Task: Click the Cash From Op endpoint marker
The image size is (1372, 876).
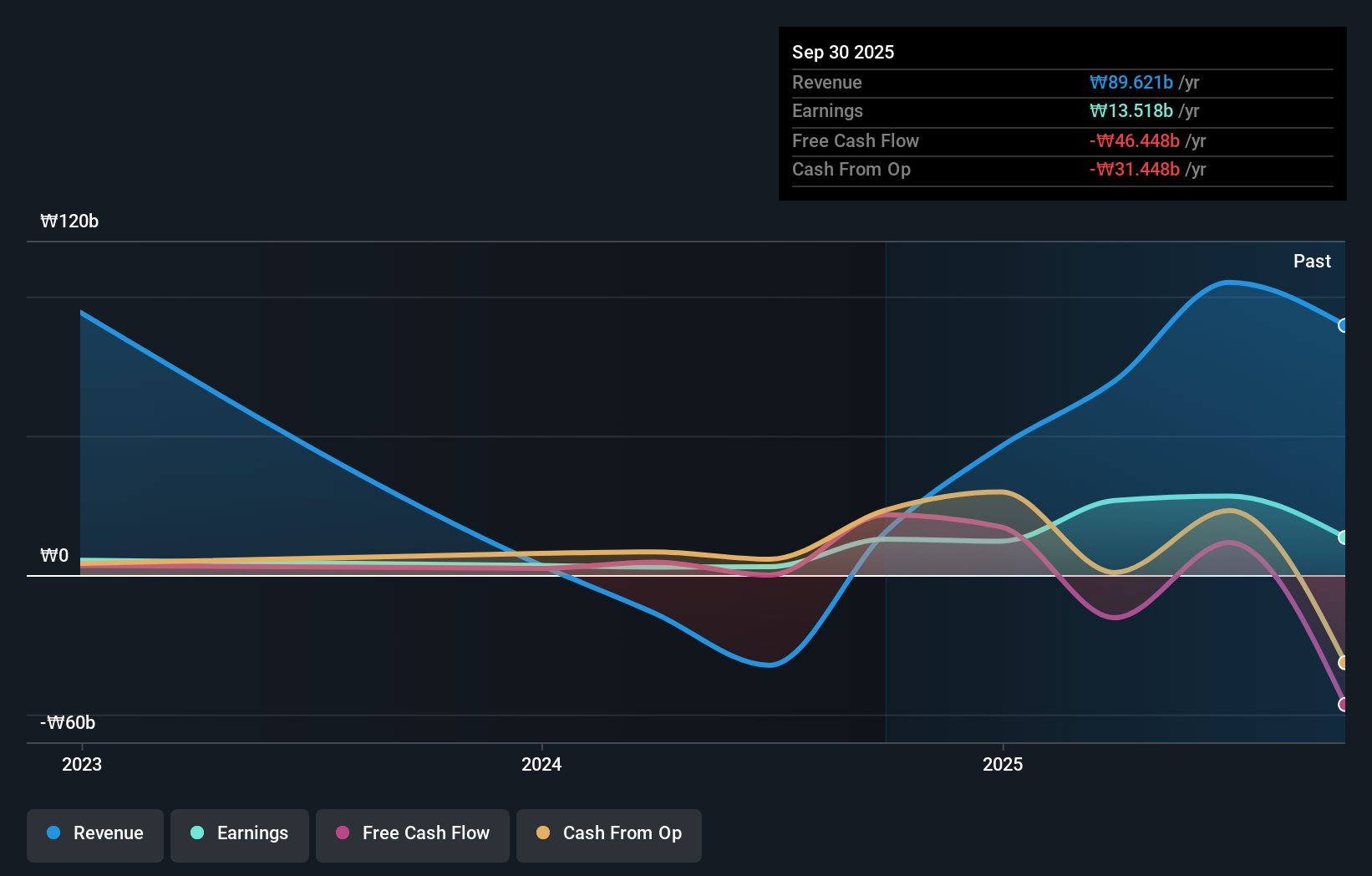Action: [1344, 663]
